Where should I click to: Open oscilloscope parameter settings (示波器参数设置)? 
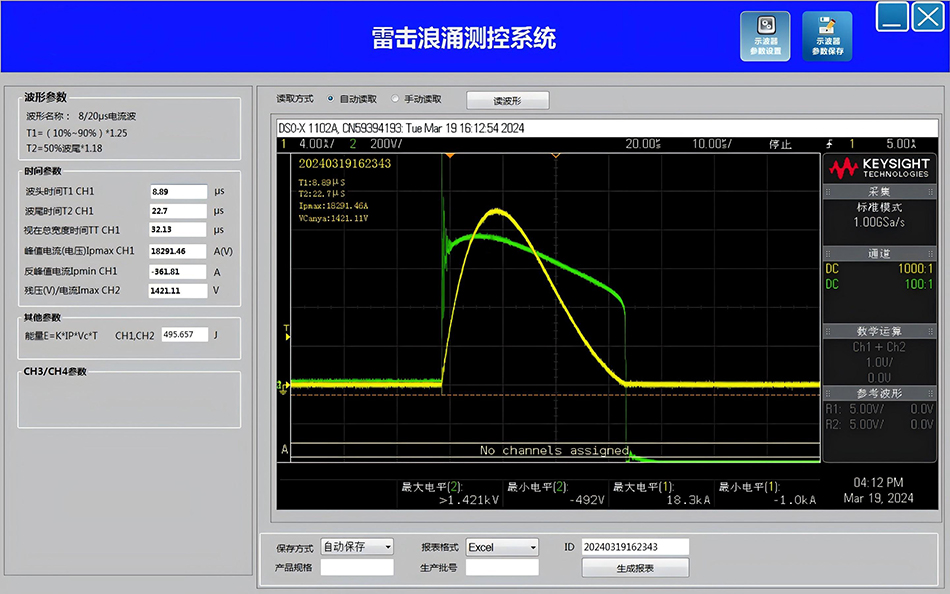pyautogui.click(x=765, y=37)
